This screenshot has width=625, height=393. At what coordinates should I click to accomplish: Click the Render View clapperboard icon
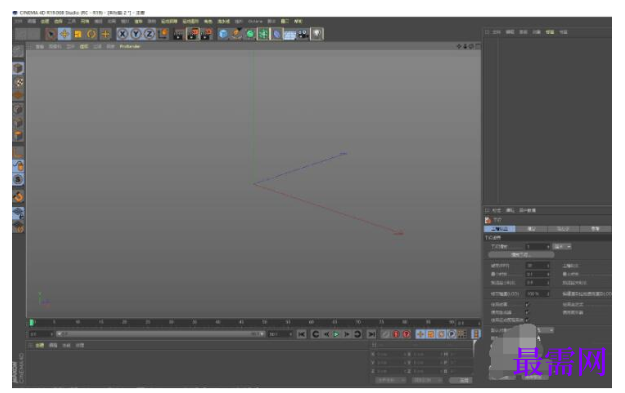coord(178,34)
